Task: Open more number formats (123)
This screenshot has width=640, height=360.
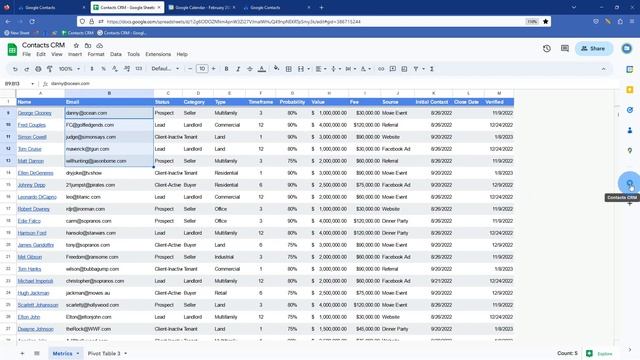Action: (x=139, y=69)
